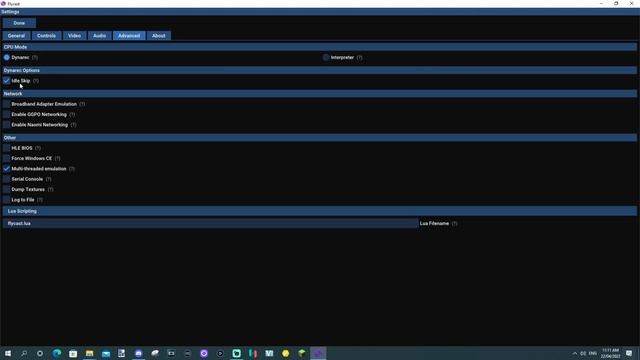Click the help icon beside Lua Filename
Image resolution: width=640 pixels, height=360 pixels.
click(455, 224)
